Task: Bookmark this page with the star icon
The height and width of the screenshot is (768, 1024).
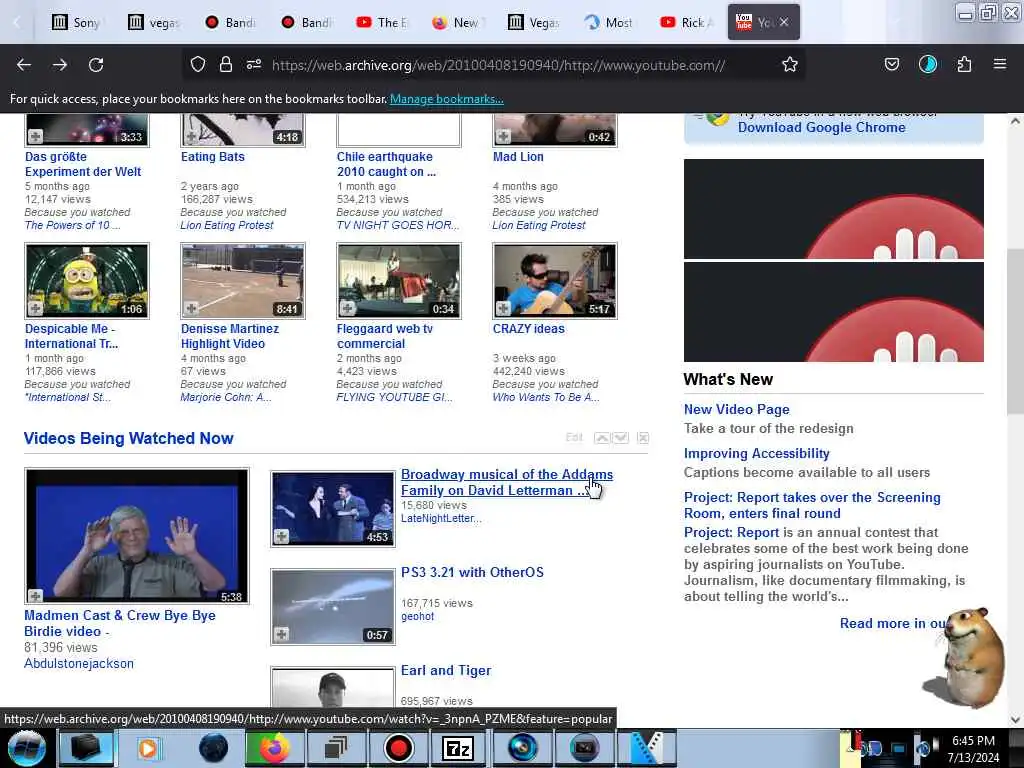Action: pyautogui.click(x=790, y=64)
